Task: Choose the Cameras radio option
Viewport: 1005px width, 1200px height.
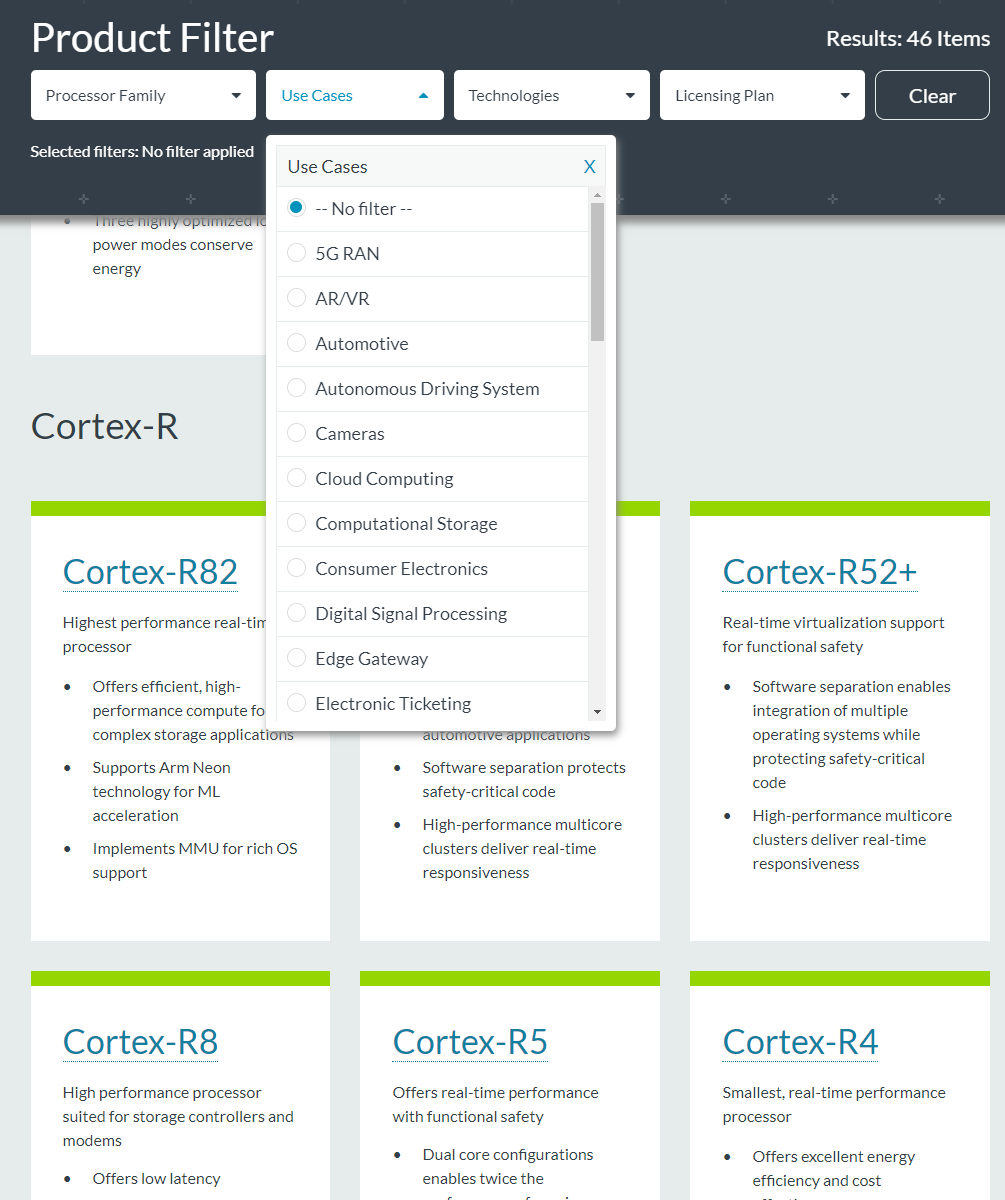Action: coord(296,433)
